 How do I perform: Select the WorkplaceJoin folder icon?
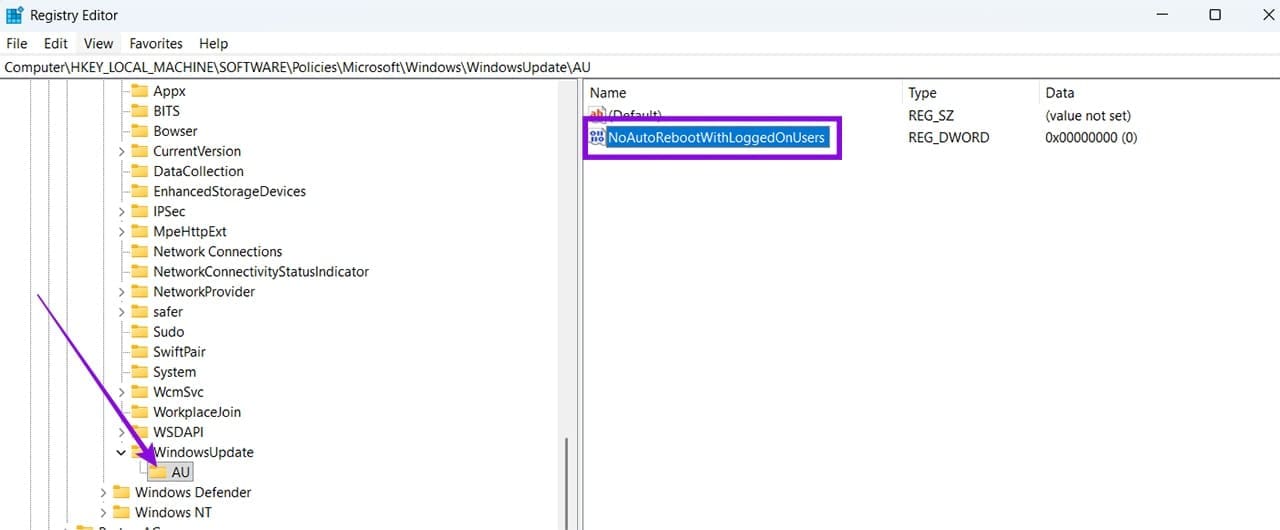click(139, 411)
